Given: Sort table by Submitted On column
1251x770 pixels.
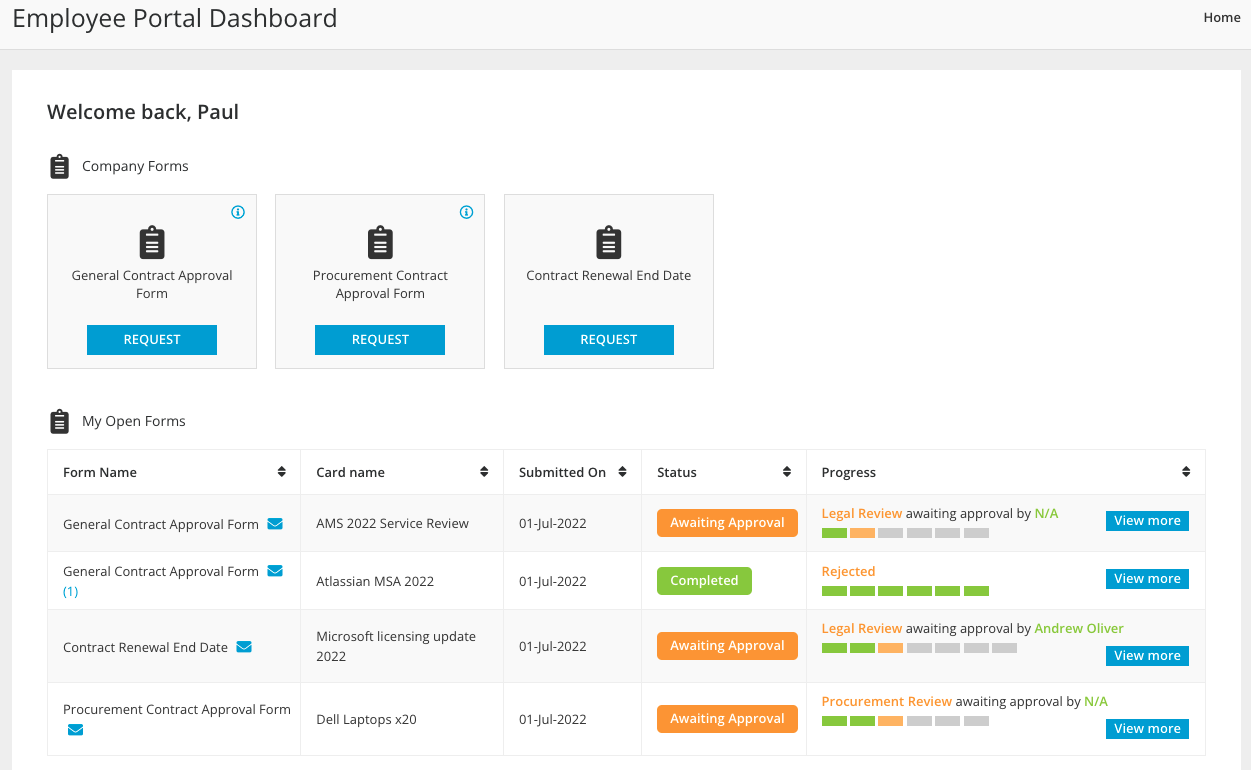Looking at the screenshot, I should pos(622,472).
